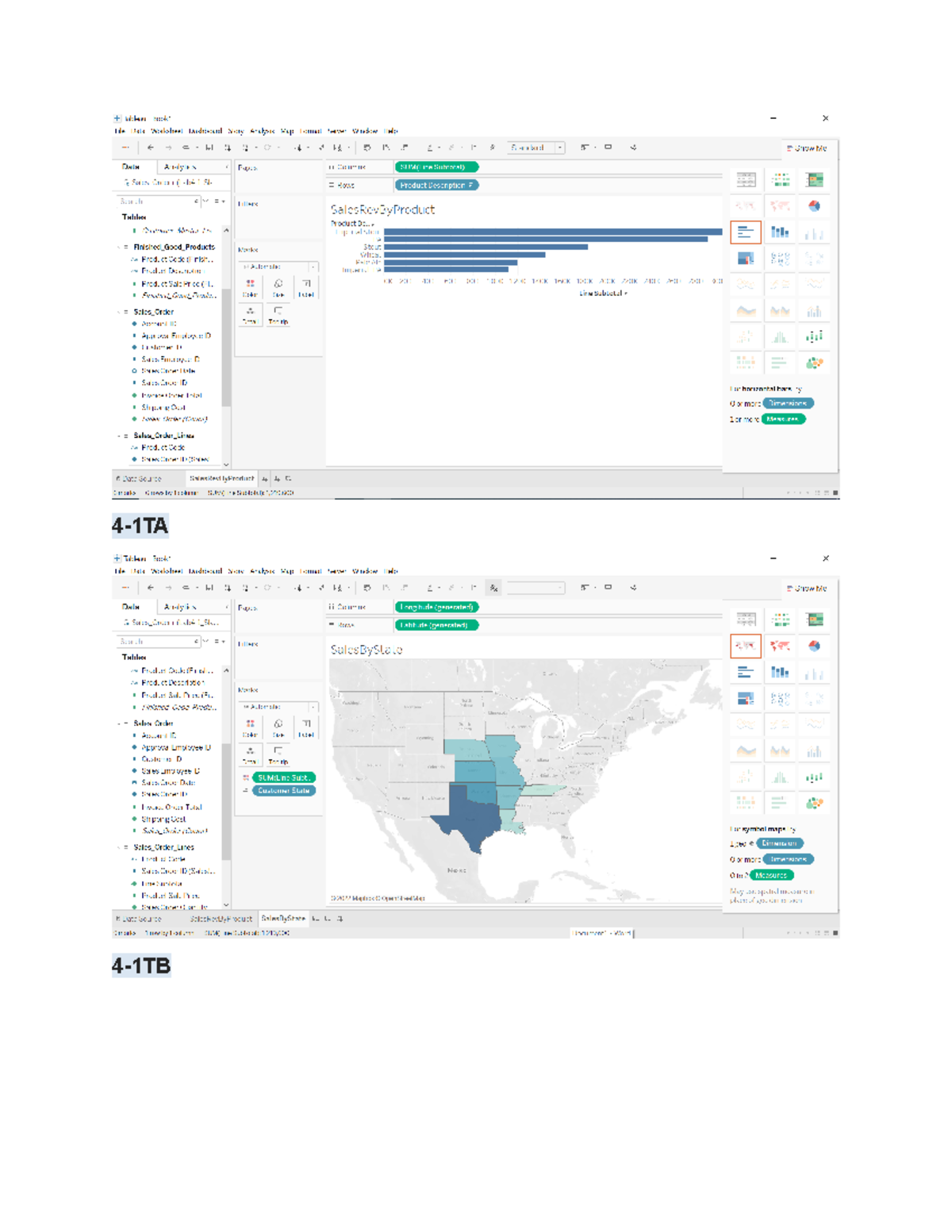The height and width of the screenshot is (1232, 952).
Task: Open Help menu in SalesByState window
Action: pyautogui.click(x=391, y=571)
